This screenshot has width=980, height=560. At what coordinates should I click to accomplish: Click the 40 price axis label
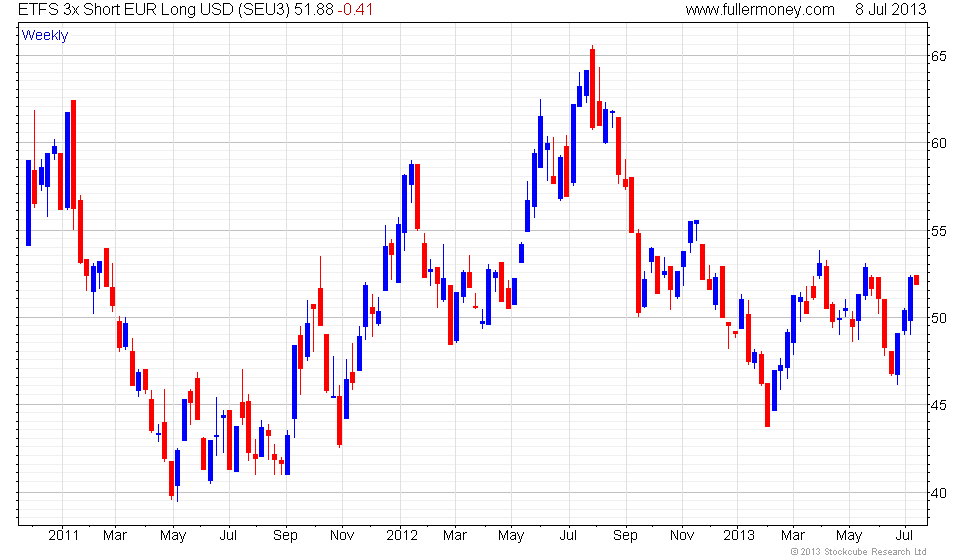click(939, 493)
